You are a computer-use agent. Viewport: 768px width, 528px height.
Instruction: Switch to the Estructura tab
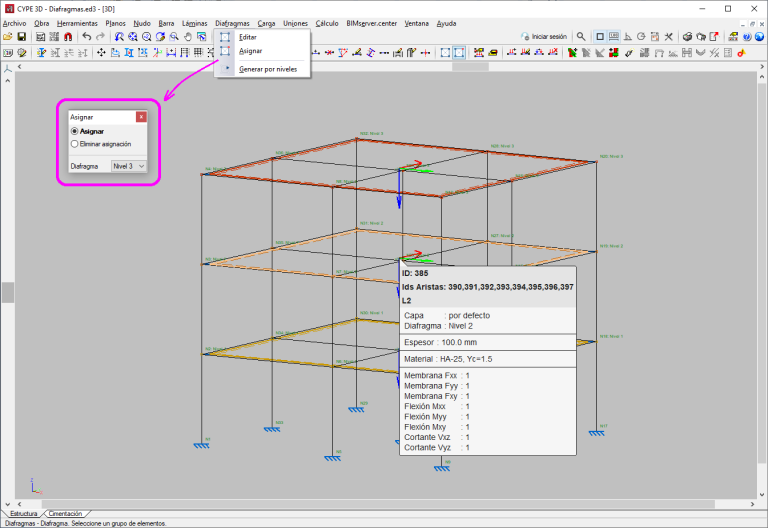22,513
